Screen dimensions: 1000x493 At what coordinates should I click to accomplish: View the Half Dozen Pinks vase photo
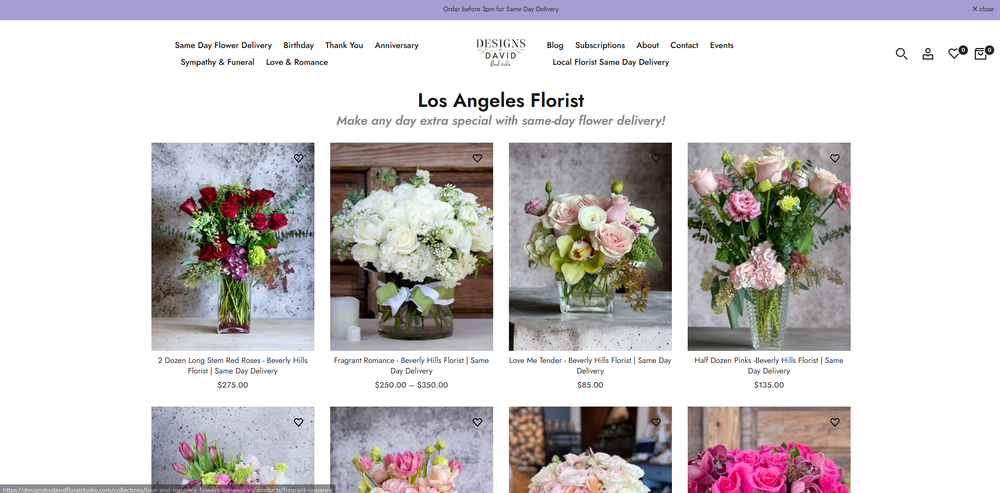pyautogui.click(x=768, y=247)
